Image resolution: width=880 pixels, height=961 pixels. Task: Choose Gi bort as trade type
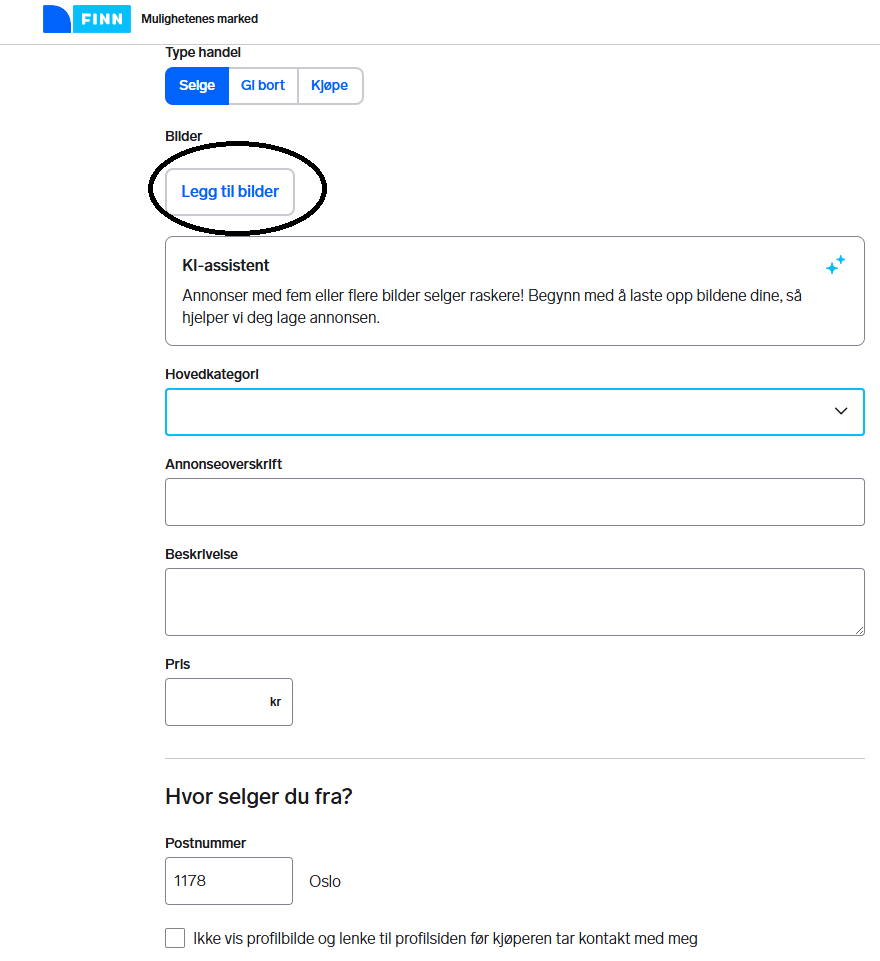pyautogui.click(x=263, y=86)
